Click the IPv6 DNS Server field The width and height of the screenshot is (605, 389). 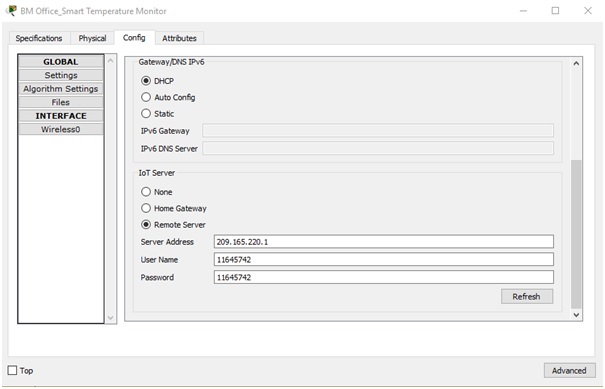pos(378,148)
